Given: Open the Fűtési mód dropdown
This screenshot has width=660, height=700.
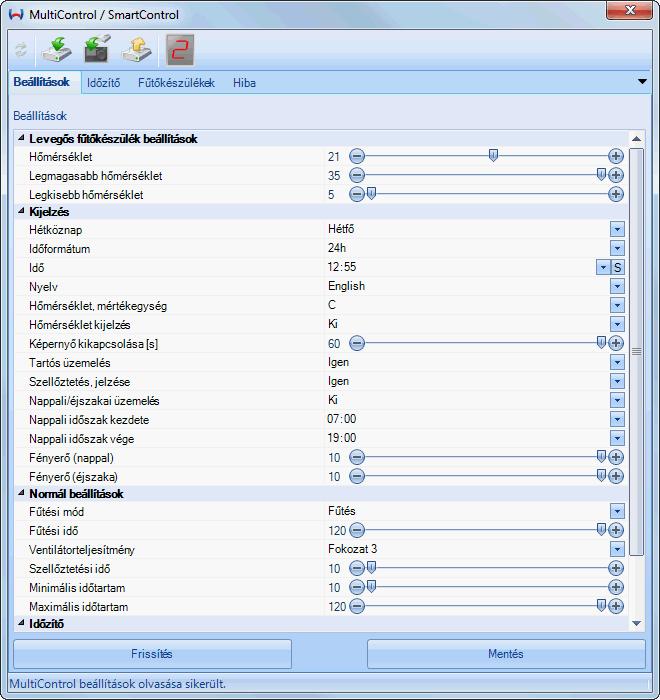Looking at the screenshot, I should (x=617, y=511).
